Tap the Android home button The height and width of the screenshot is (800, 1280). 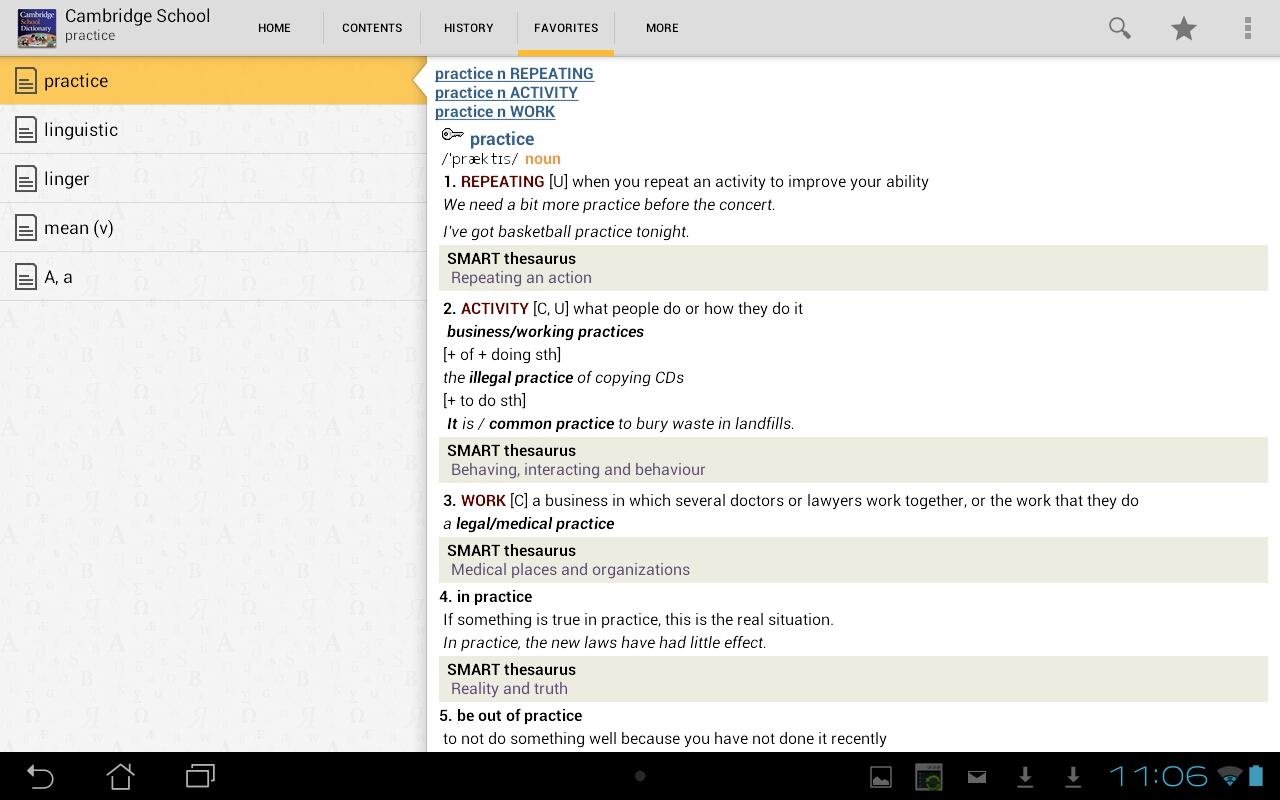pos(121,776)
